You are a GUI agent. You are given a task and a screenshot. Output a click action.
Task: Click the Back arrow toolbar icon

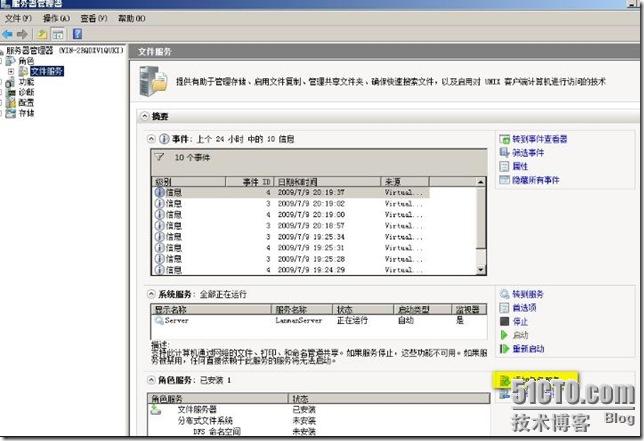pyautogui.click(x=7, y=34)
